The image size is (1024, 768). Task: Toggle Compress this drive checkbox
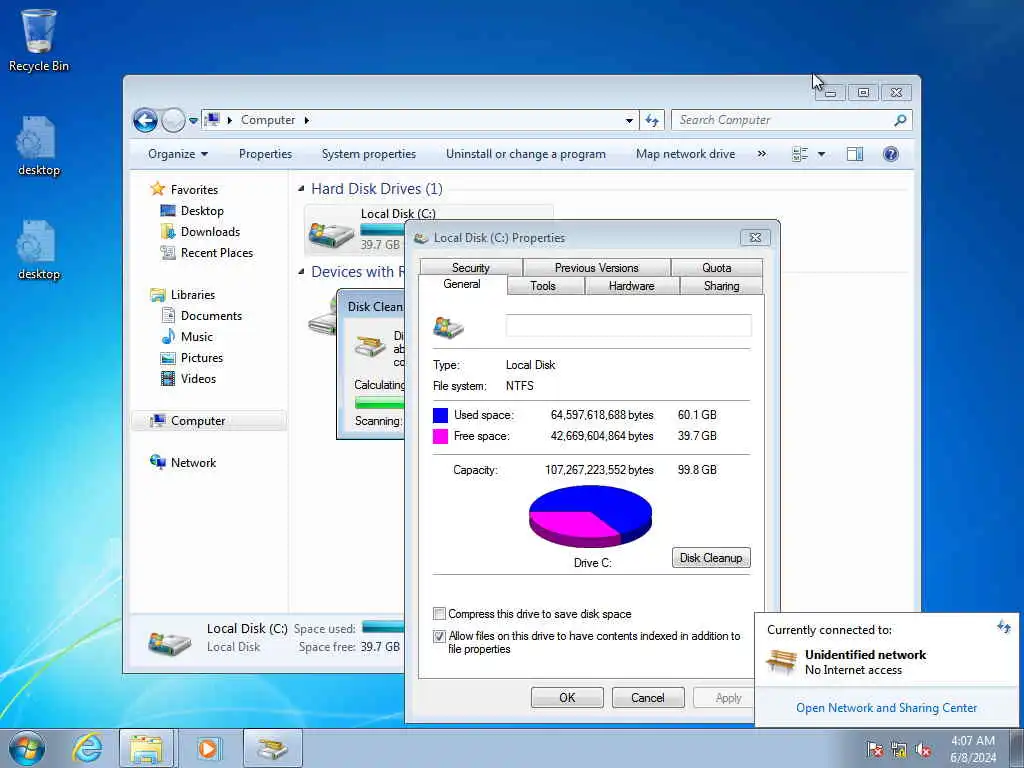coord(440,614)
